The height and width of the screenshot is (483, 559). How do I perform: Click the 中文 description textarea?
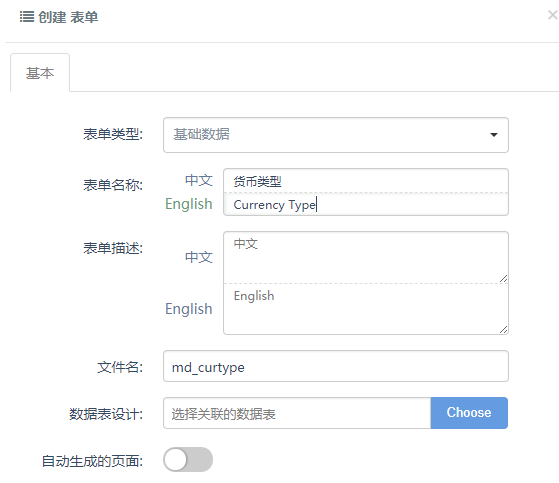coord(366,257)
